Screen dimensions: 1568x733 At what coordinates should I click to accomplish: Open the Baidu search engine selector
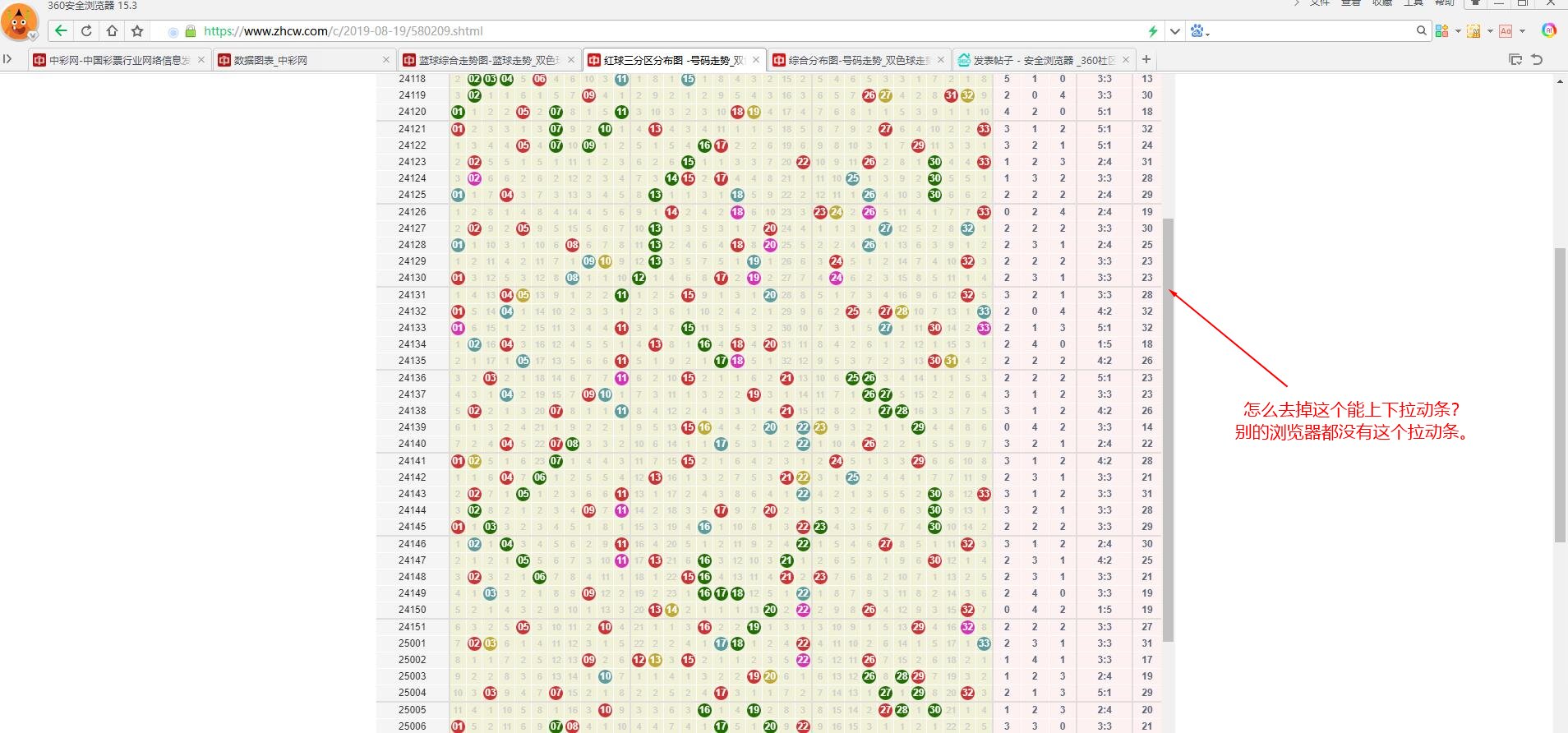[x=1200, y=31]
